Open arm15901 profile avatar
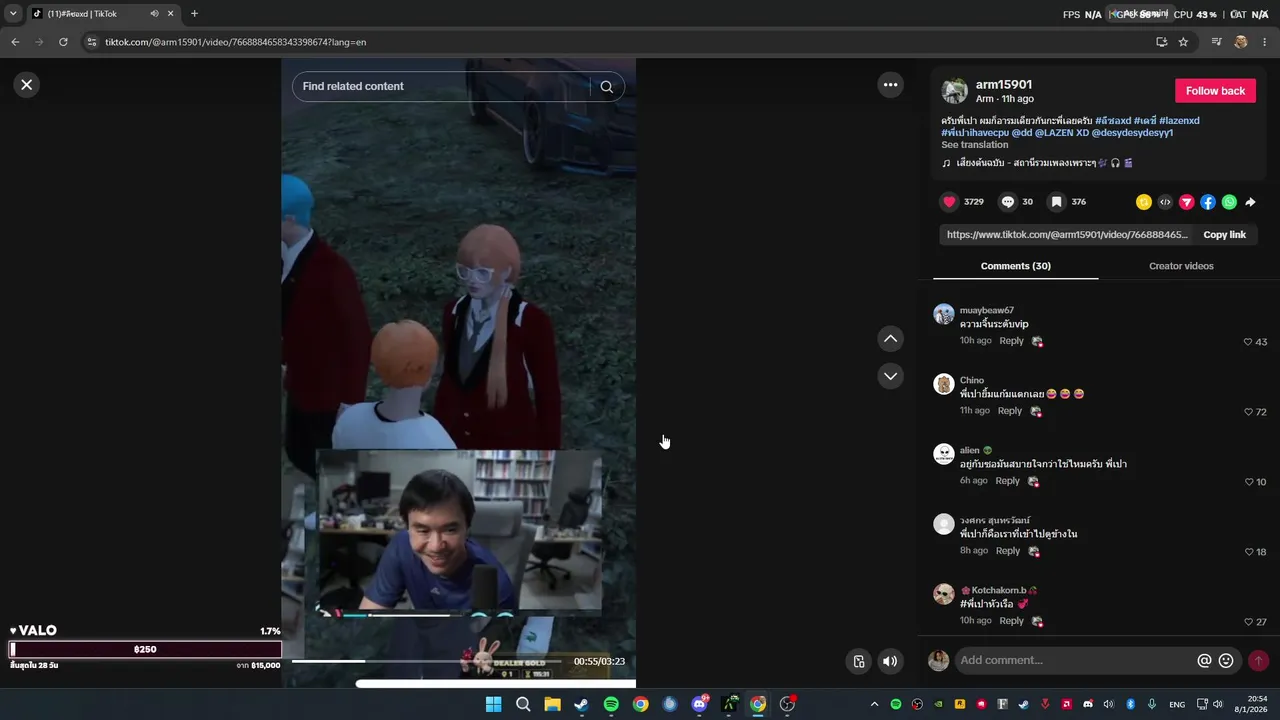Viewport: 1280px width, 720px height. (955, 91)
